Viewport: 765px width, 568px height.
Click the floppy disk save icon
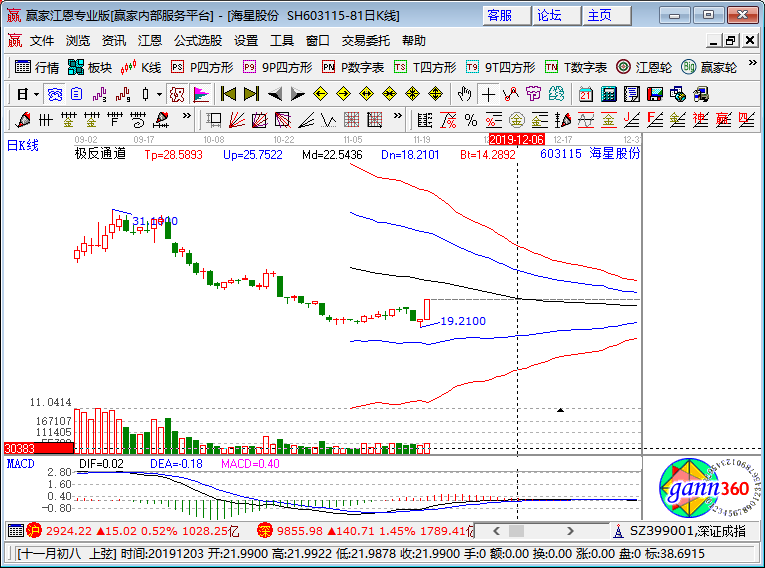tap(655, 94)
